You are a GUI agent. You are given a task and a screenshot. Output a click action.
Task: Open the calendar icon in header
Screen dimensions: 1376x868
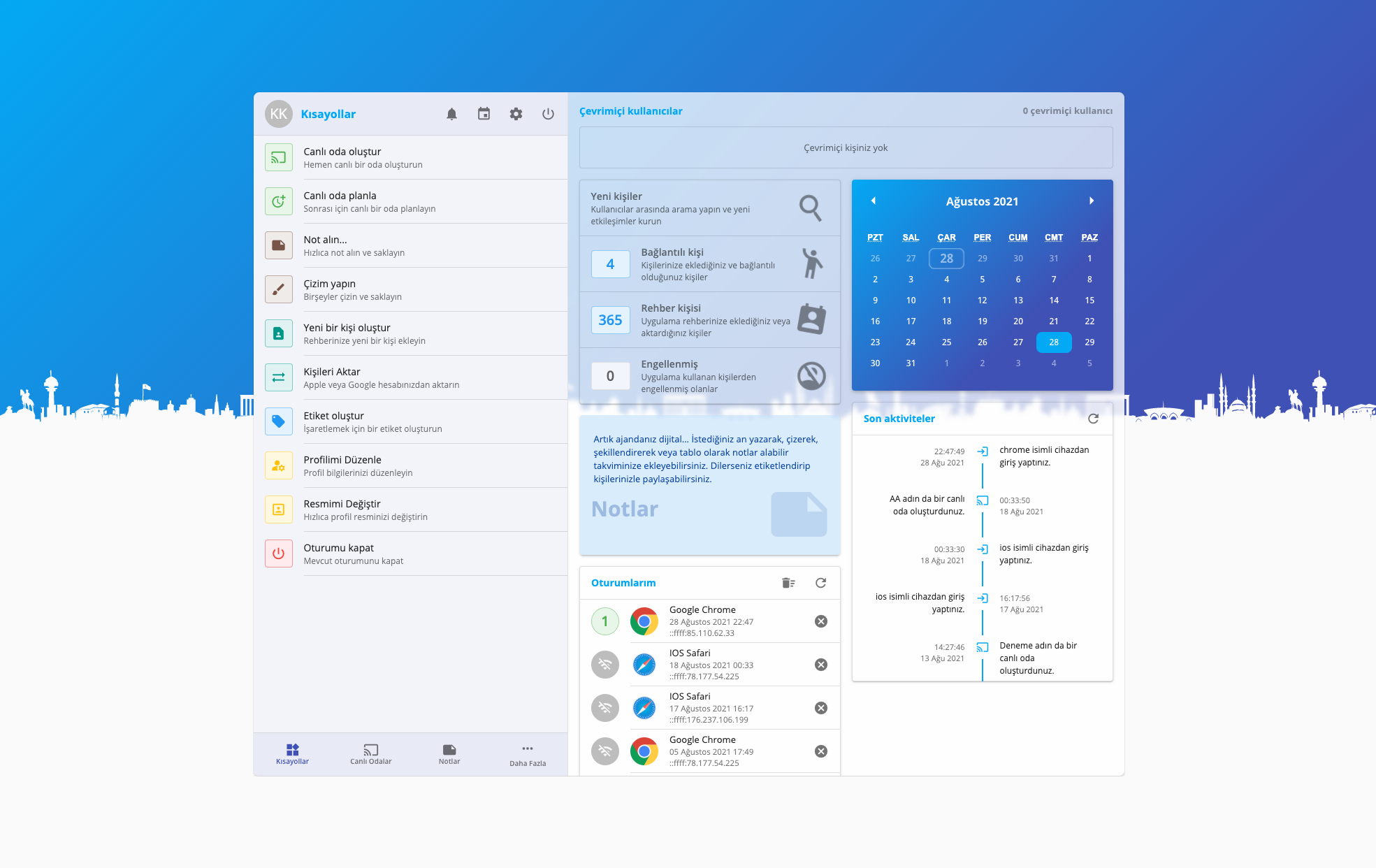[484, 114]
